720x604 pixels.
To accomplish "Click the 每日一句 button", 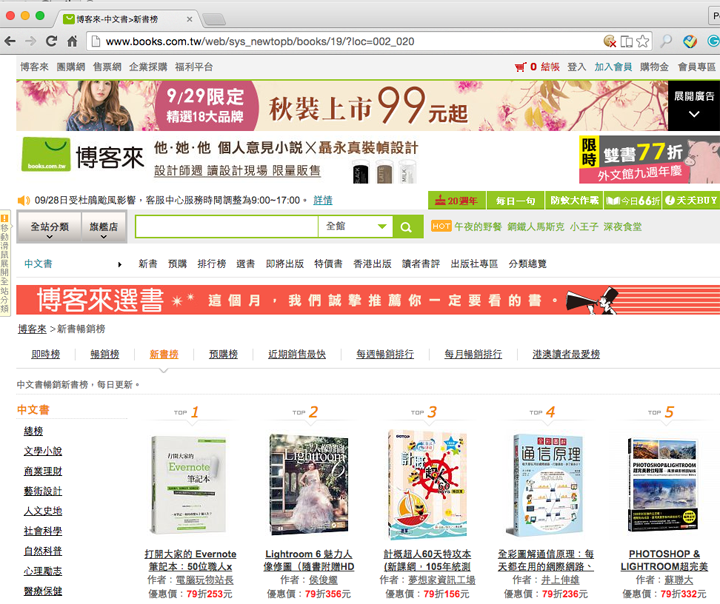I will click(515, 200).
